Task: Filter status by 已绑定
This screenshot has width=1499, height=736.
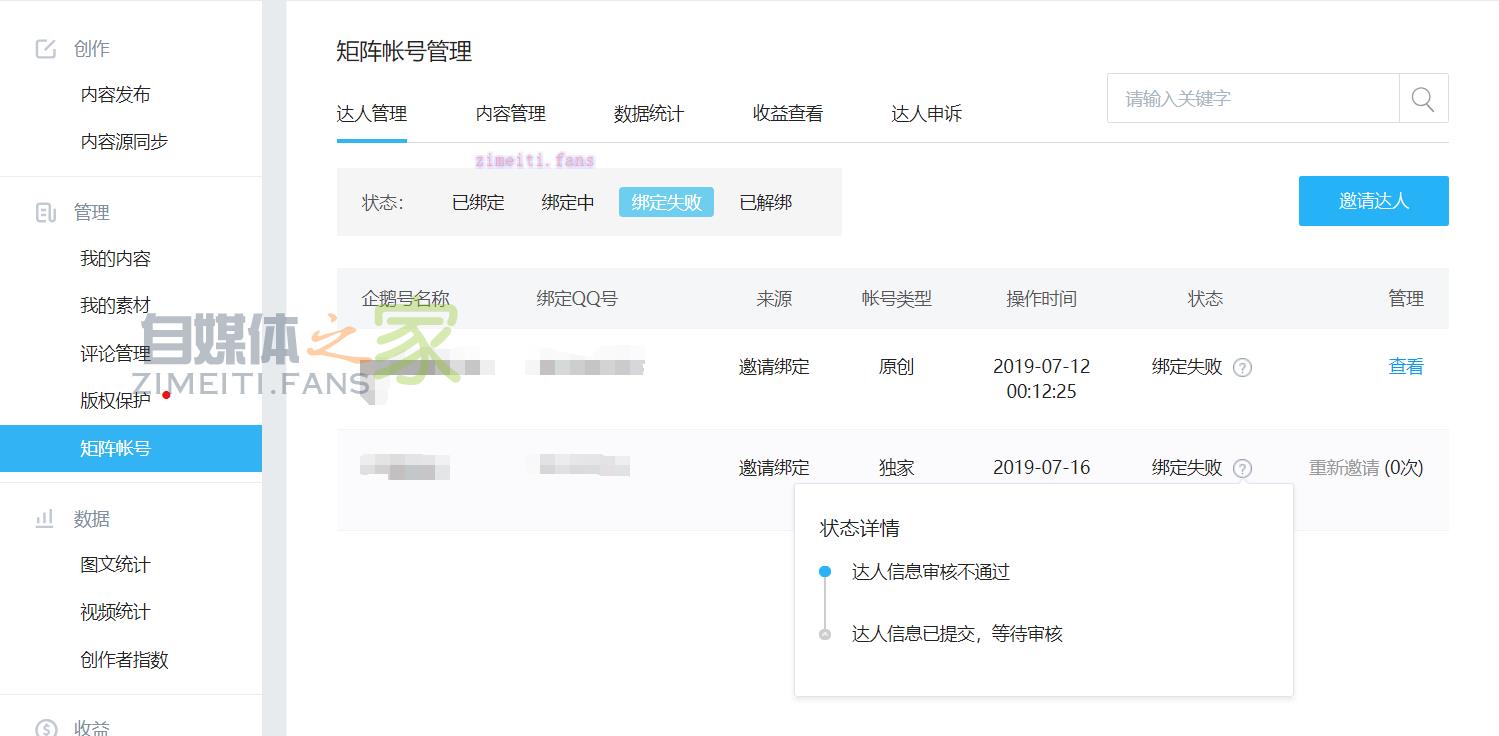Action: (478, 203)
